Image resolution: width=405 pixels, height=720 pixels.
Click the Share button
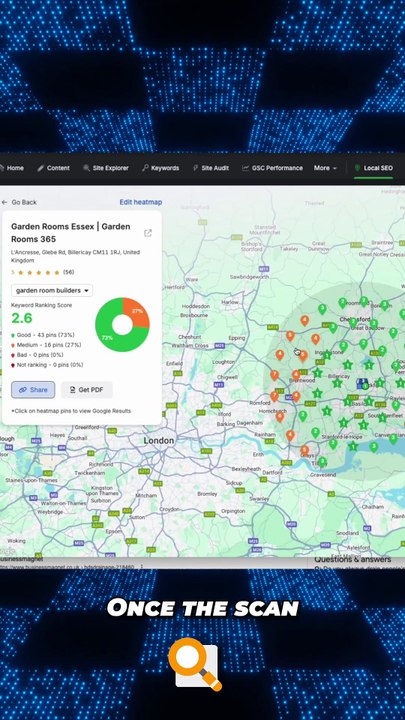pyautogui.click(x=33, y=390)
